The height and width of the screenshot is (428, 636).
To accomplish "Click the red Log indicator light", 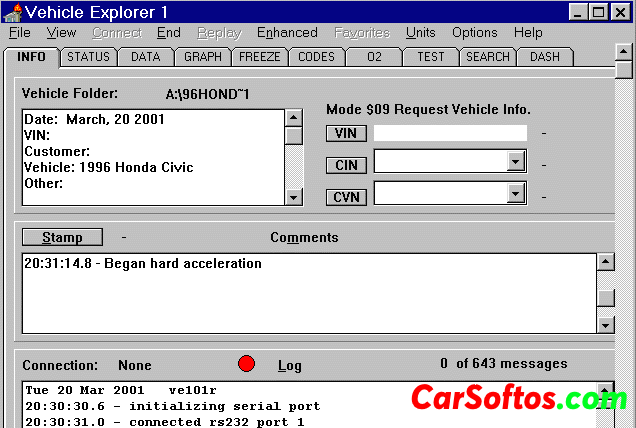I will [x=247, y=364].
